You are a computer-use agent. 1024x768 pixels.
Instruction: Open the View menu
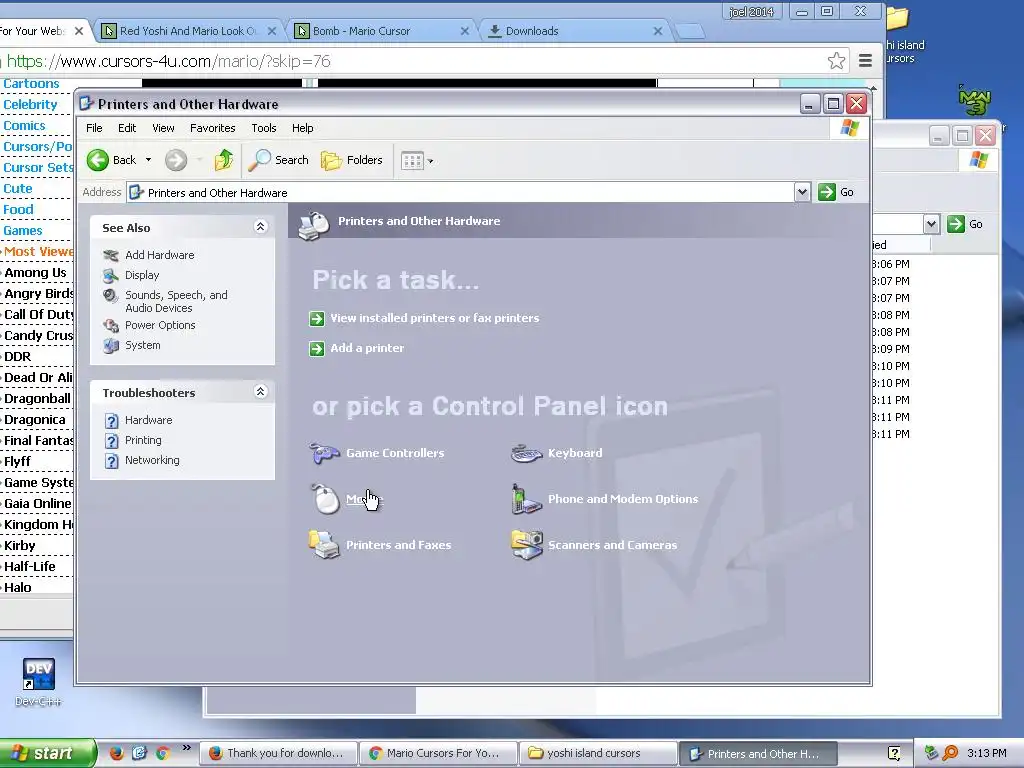click(163, 128)
